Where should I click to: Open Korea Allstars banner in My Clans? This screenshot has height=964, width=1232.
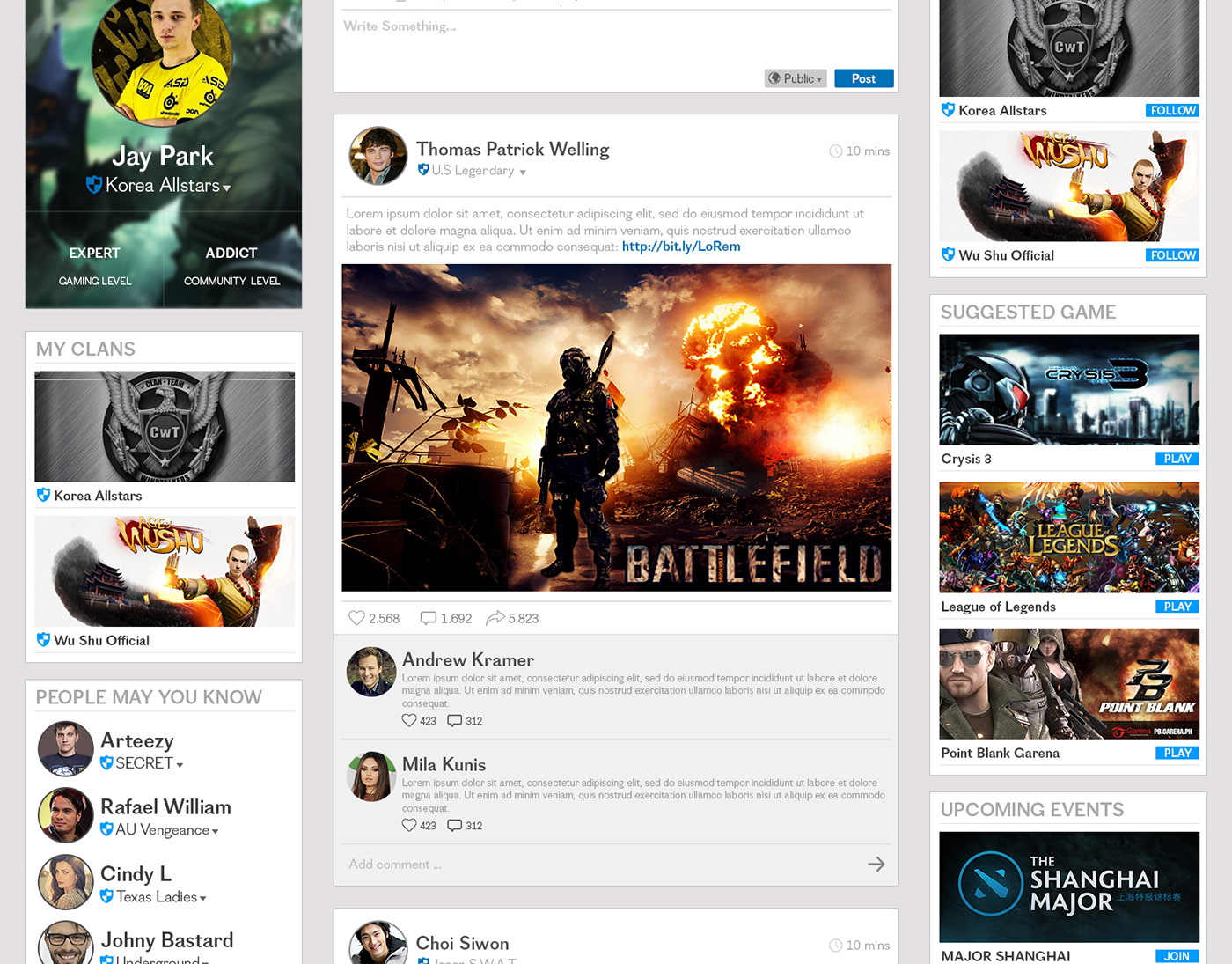pos(165,426)
